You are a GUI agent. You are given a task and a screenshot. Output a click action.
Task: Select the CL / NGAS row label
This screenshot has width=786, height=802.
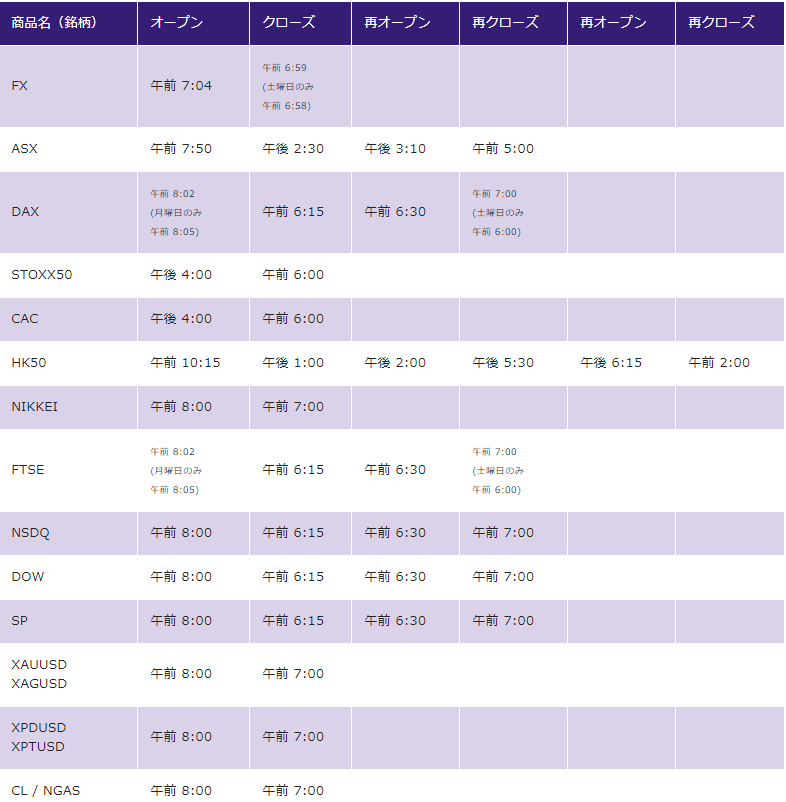tap(46, 791)
